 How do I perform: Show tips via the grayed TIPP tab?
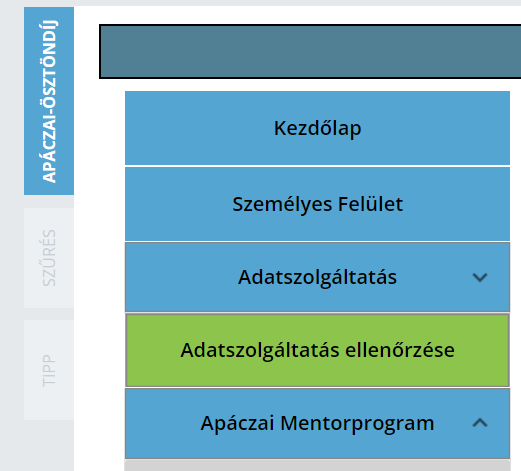point(49,370)
